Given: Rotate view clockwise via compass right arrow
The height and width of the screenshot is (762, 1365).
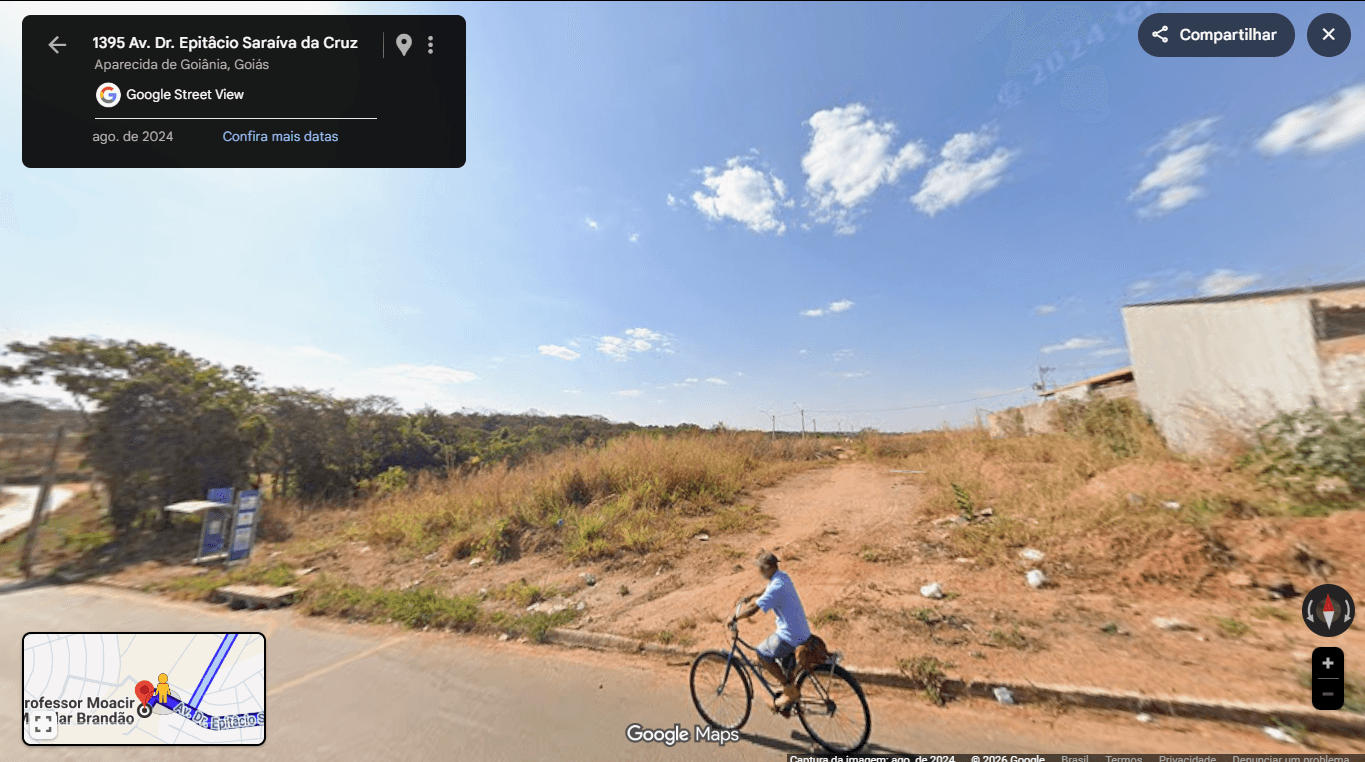Looking at the screenshot, I should click(1346, 612).
